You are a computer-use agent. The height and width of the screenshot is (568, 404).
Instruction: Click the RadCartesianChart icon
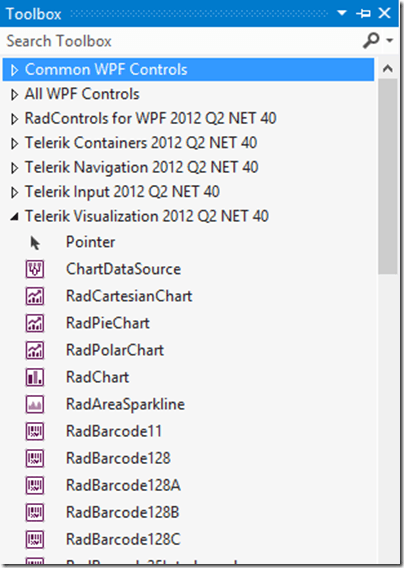click(35, 296)
